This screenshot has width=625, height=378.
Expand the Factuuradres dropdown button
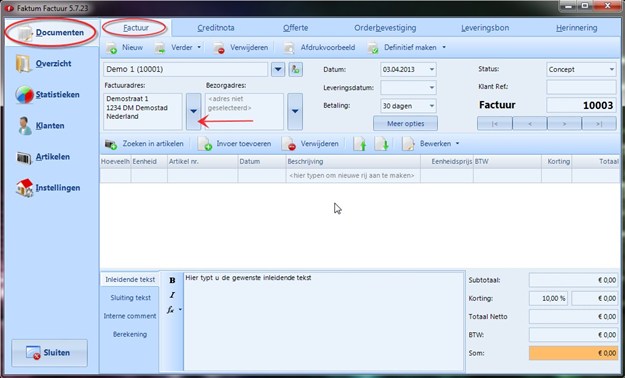(193, 112)
